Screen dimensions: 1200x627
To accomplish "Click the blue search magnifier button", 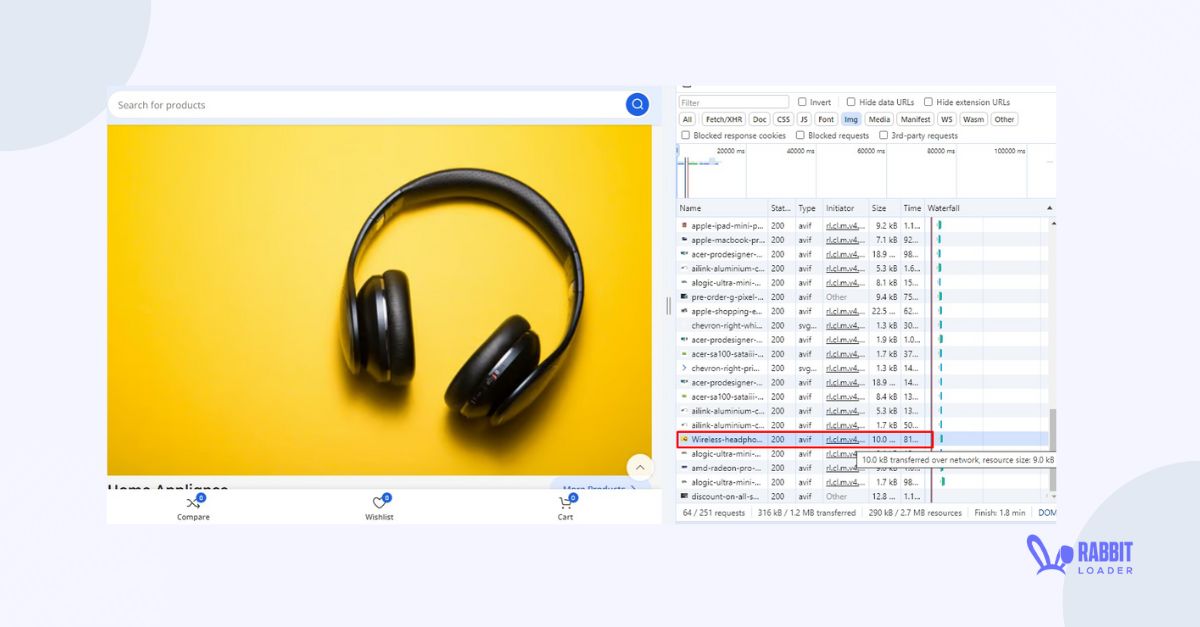I will click(x=637, y=104).
